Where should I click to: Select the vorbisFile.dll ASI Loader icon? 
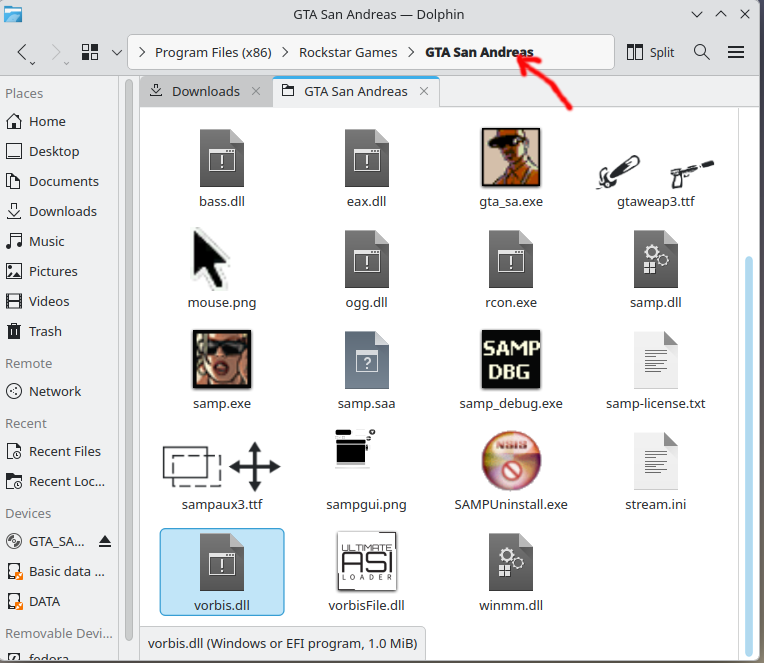366,561
